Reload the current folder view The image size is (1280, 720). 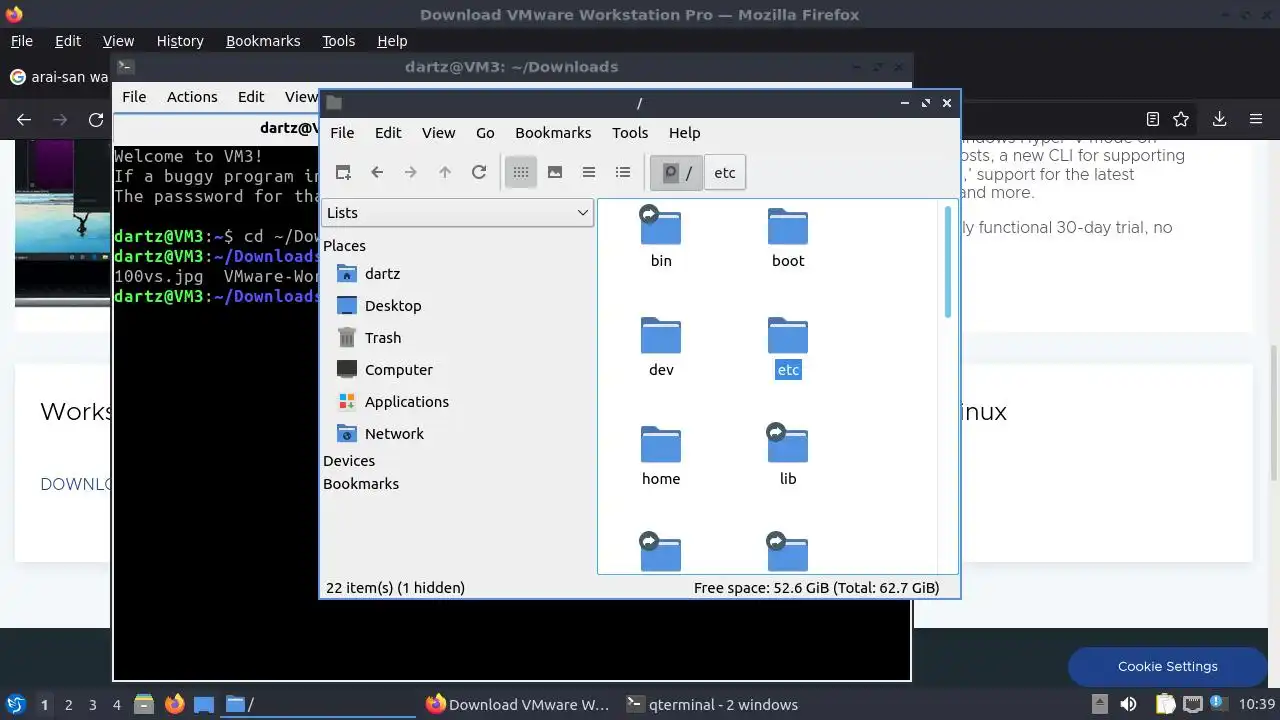tap(479, 172)
